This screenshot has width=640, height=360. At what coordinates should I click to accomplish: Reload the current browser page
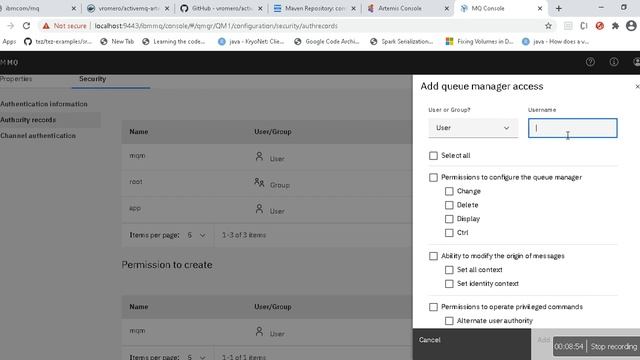pos(27,26)
